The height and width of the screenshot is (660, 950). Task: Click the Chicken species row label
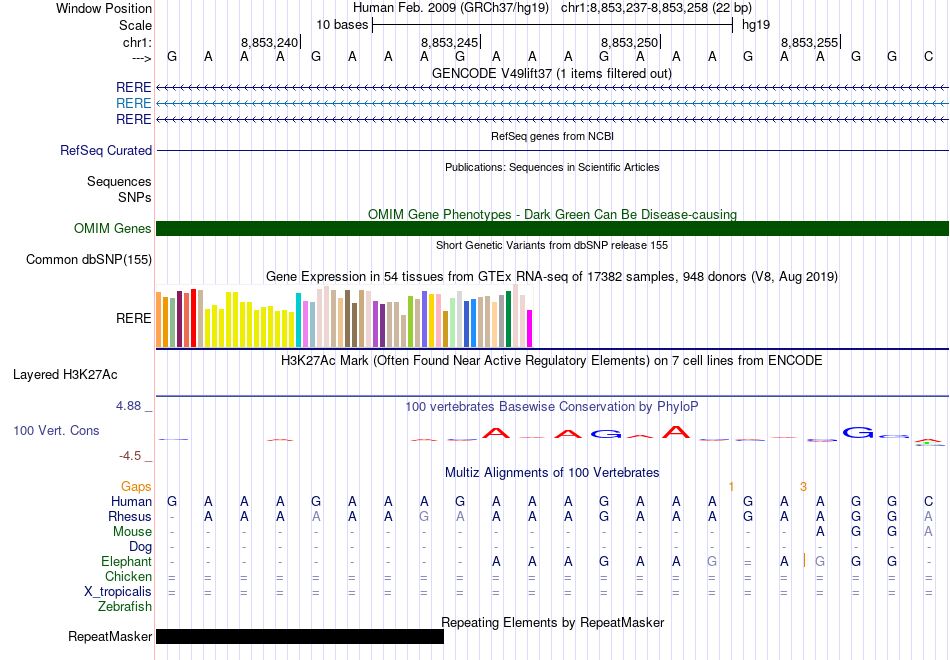[128, 576]
